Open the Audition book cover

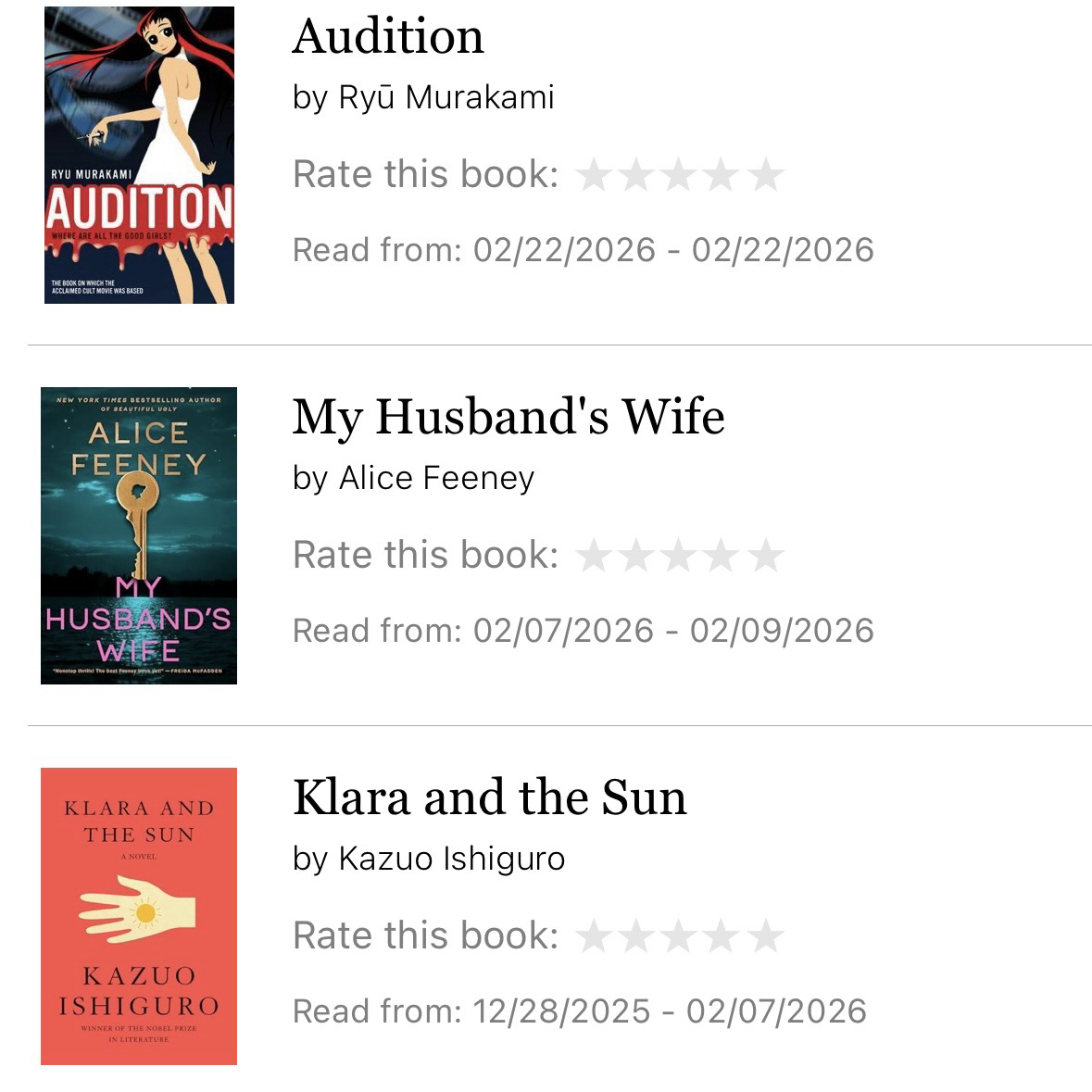pos(139,155)
